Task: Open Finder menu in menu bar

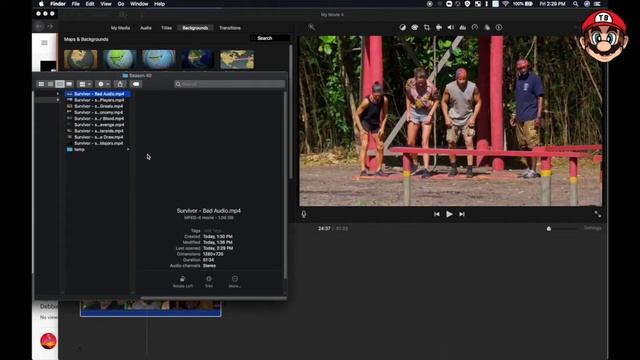Action: 58,4
